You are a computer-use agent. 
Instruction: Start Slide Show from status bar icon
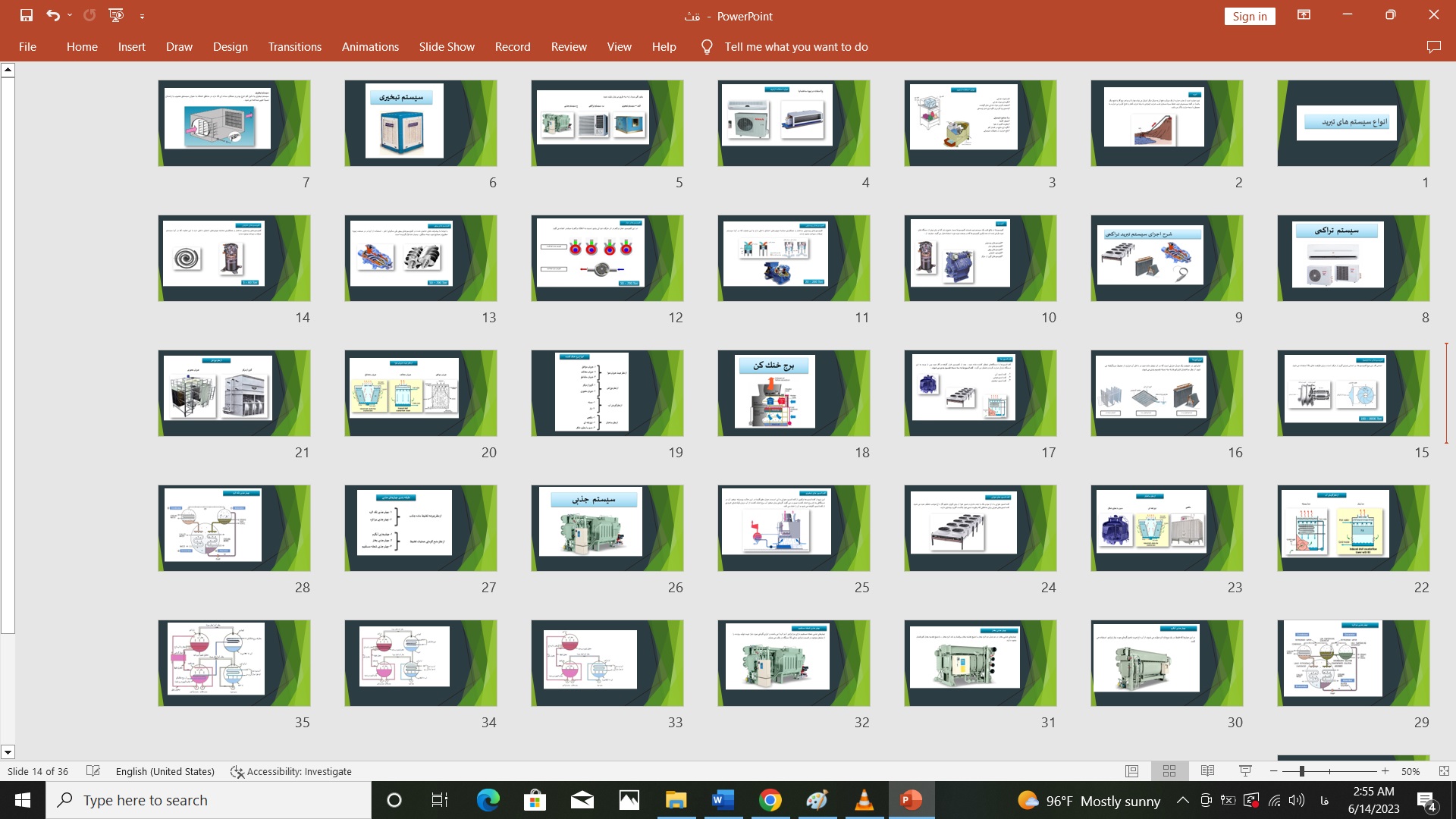point(1245,771)
